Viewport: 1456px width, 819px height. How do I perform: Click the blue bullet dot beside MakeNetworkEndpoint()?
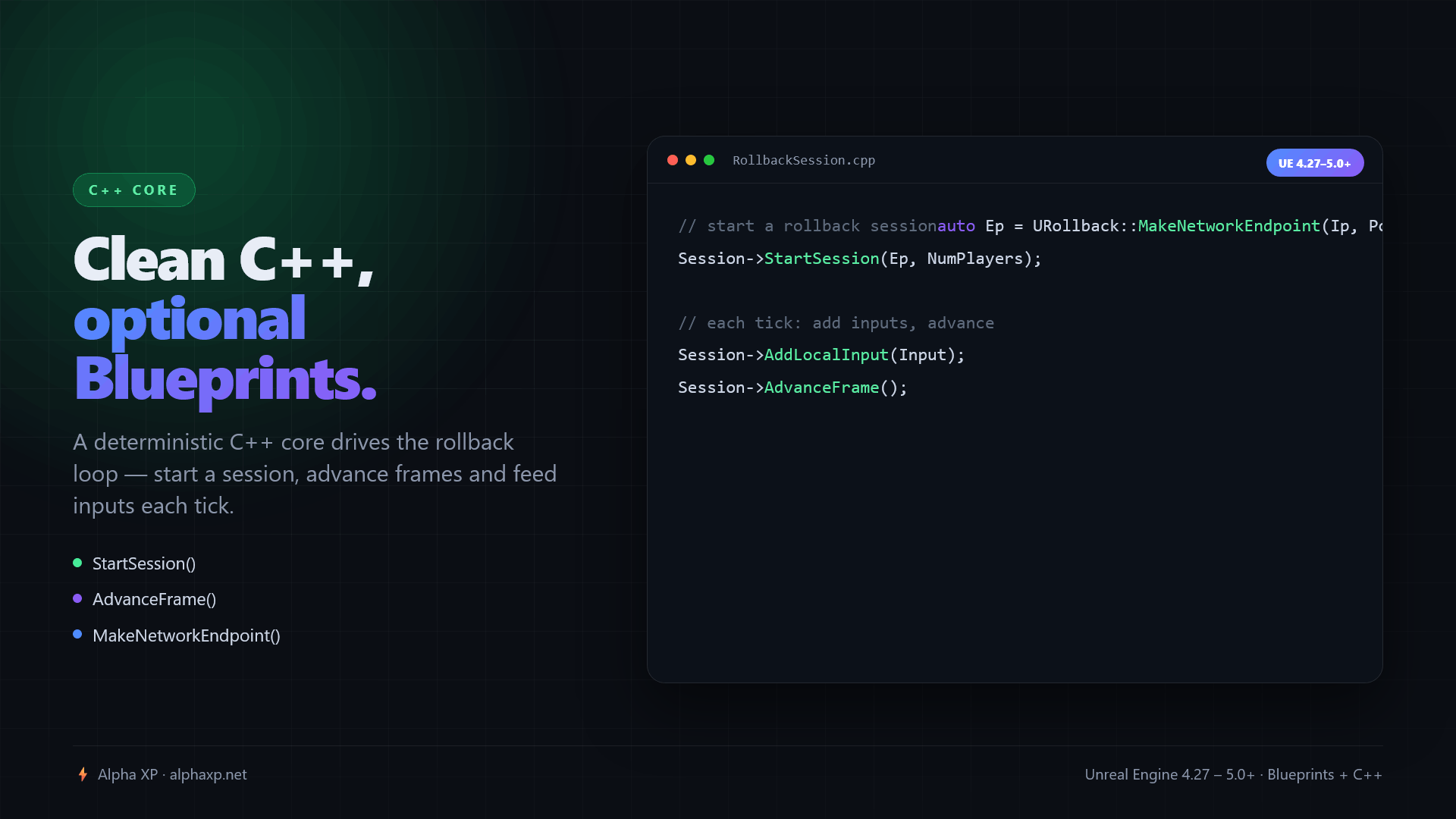tap(77, 634)
